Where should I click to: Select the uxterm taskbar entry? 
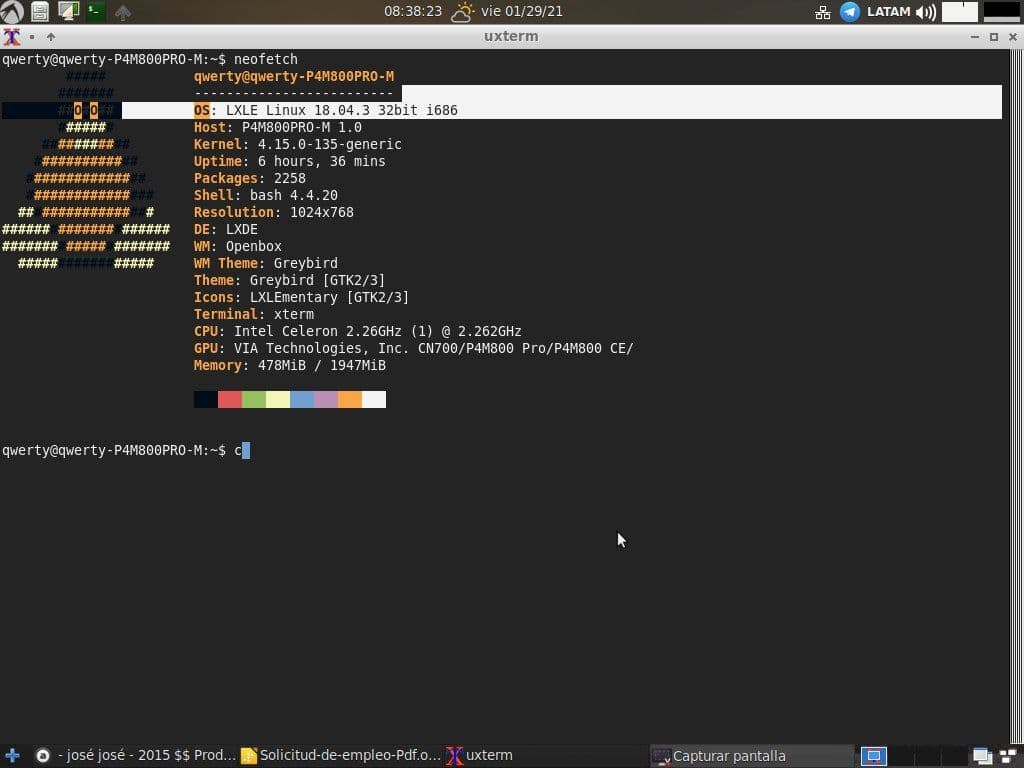480,756
